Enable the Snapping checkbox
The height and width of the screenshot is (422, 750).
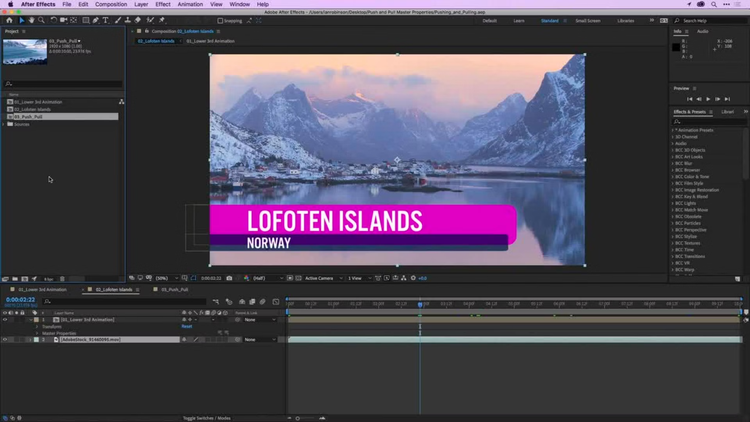click(221, 20)
